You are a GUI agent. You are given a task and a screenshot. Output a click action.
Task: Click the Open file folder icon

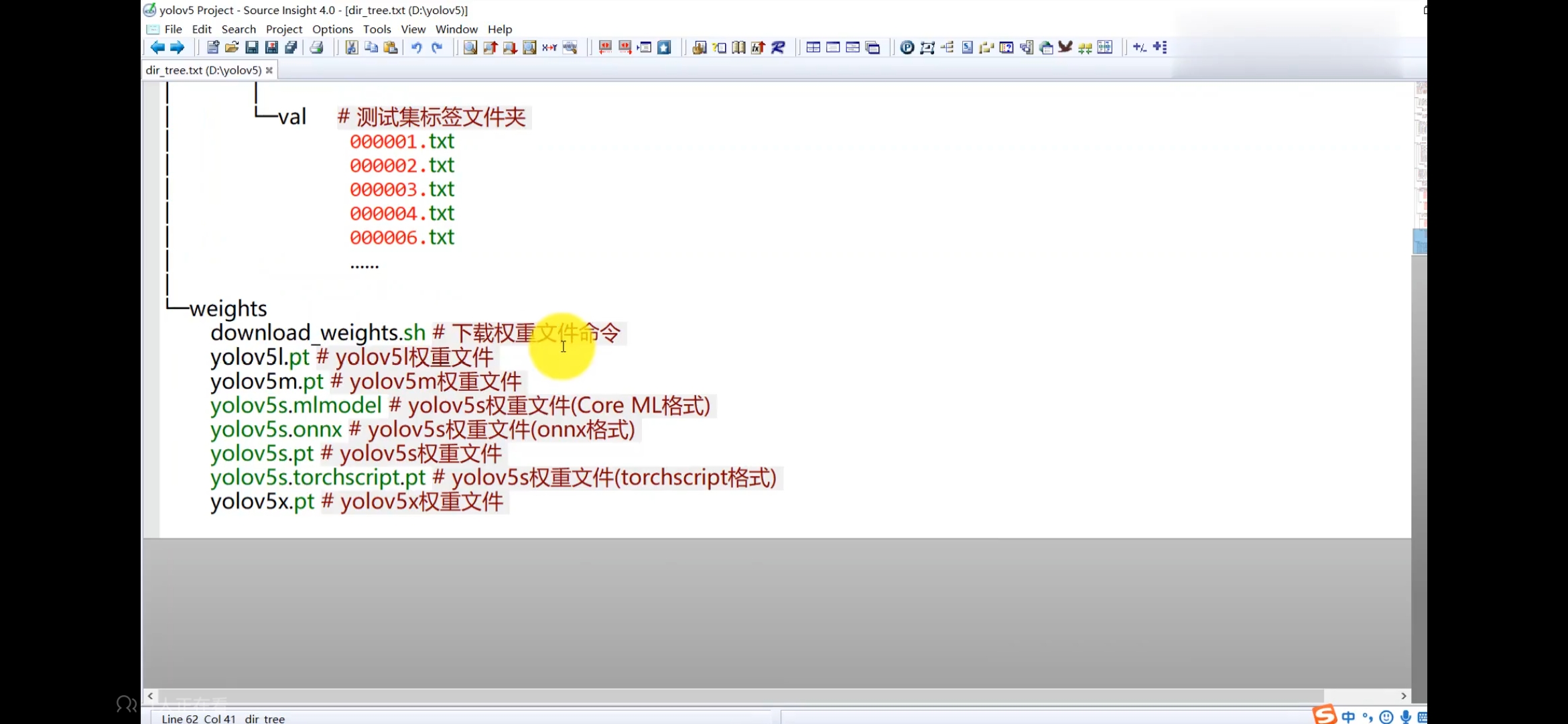point(232,47)
